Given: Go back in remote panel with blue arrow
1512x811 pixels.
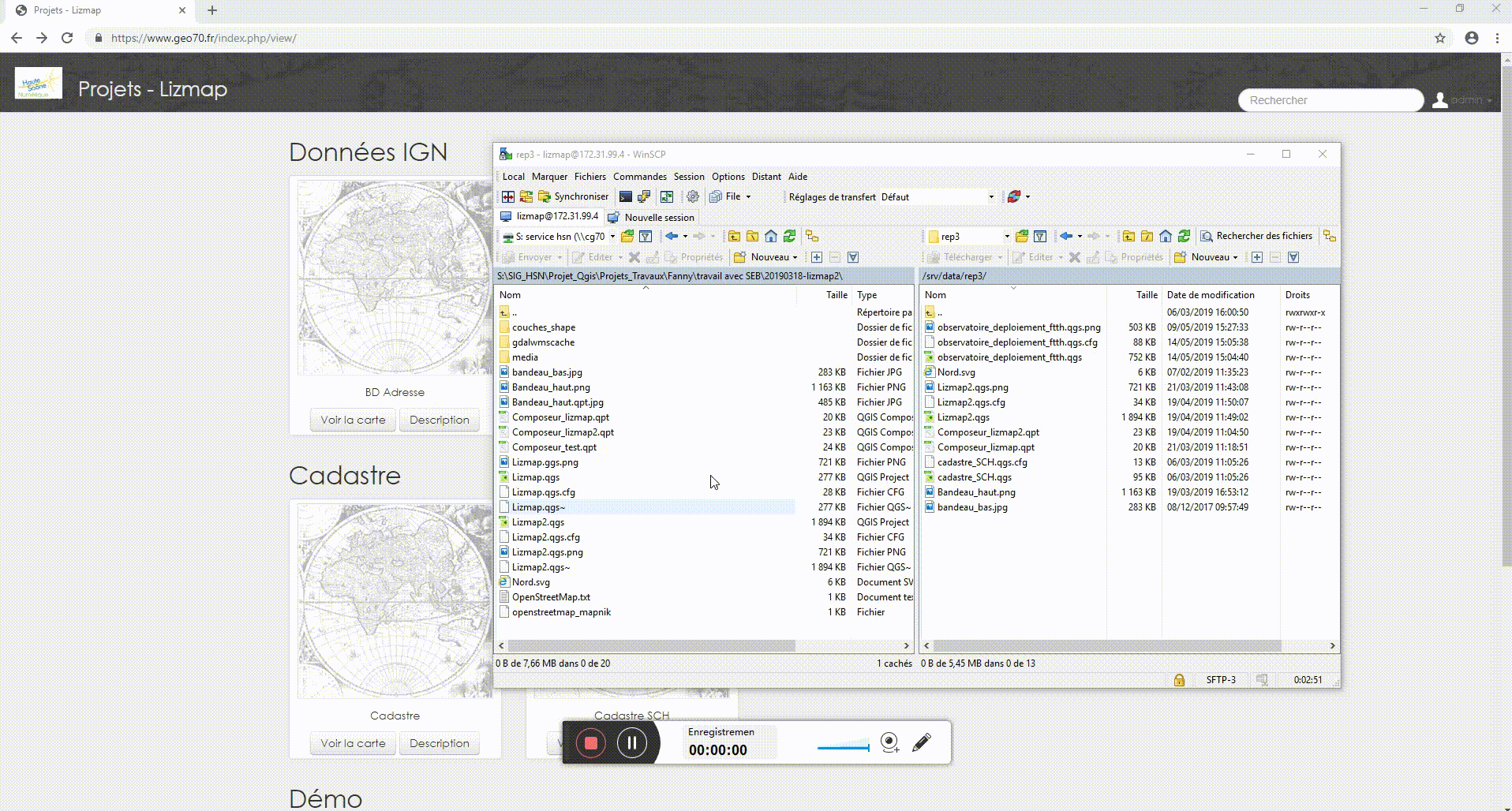Looking at the screenshot, I should [x=1066, y=236].
